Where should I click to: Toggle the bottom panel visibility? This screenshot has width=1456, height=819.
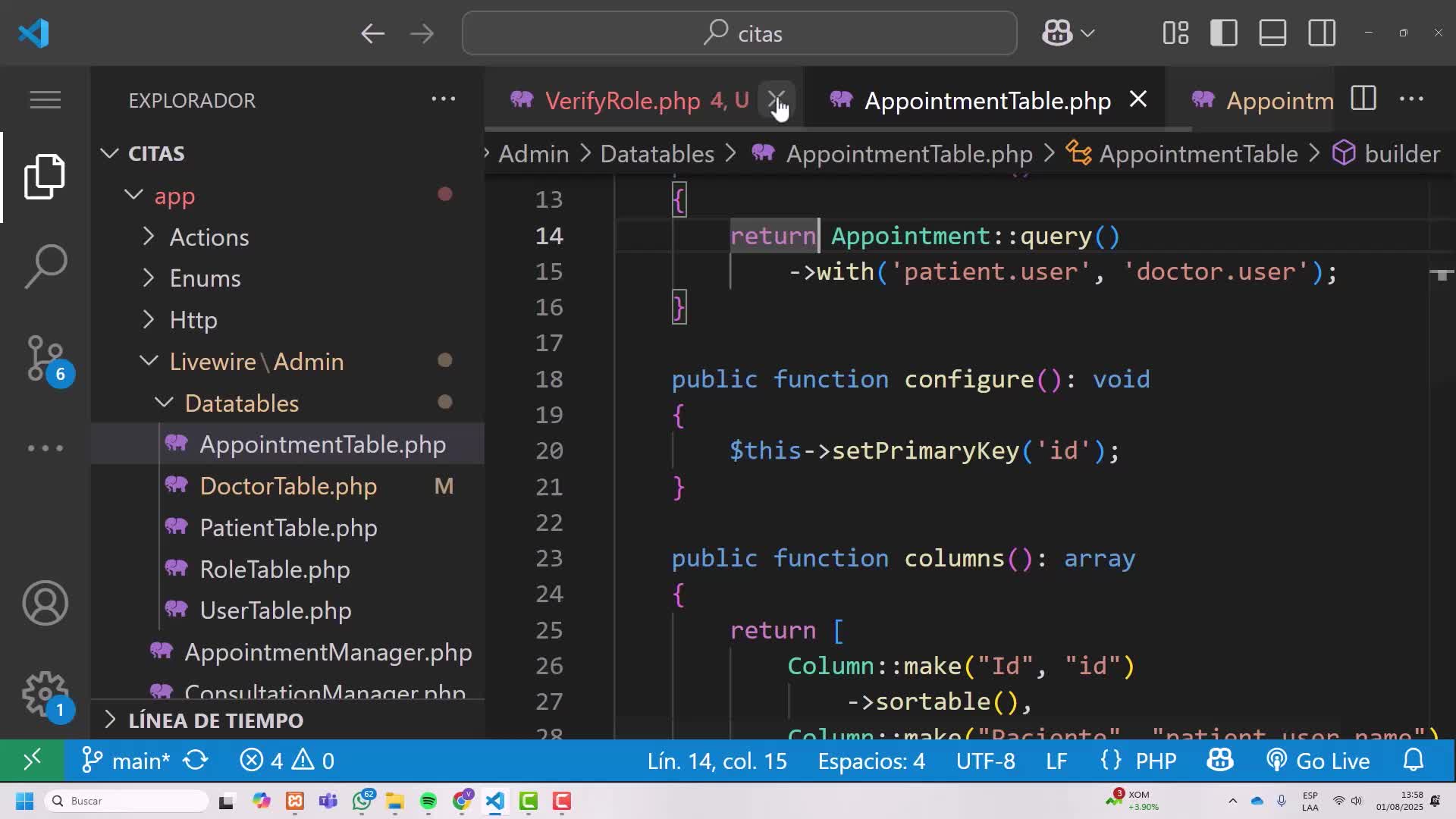point(1272,33)
